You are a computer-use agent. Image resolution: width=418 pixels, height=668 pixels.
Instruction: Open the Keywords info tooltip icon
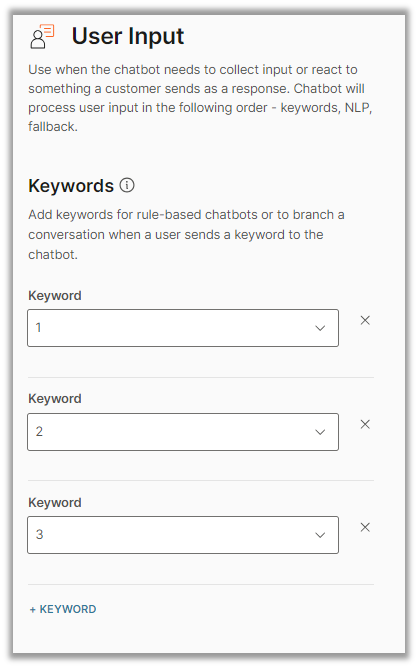[127, 185]
